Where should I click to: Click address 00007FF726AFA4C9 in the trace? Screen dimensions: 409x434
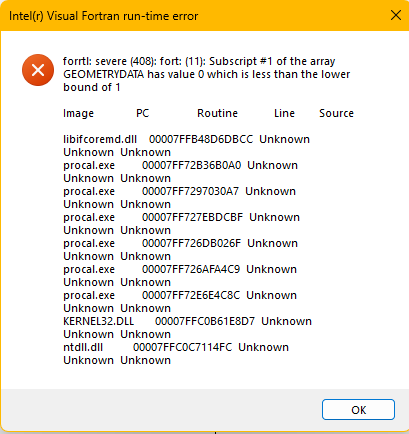coord(191,269)
